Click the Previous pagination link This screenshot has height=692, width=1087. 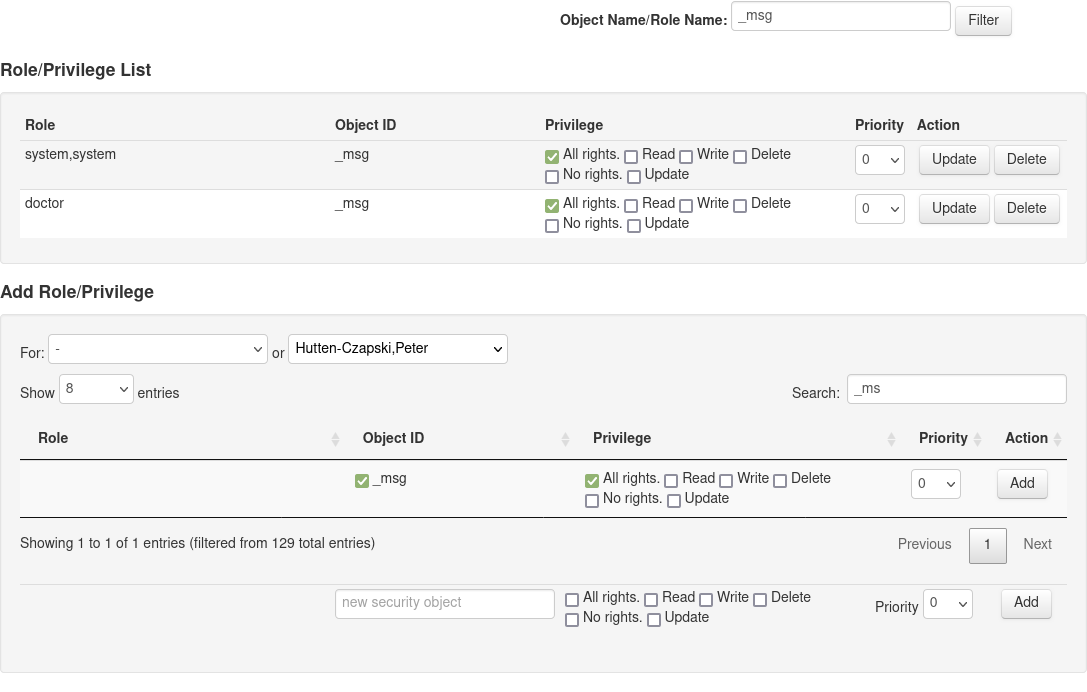(923, 544)
